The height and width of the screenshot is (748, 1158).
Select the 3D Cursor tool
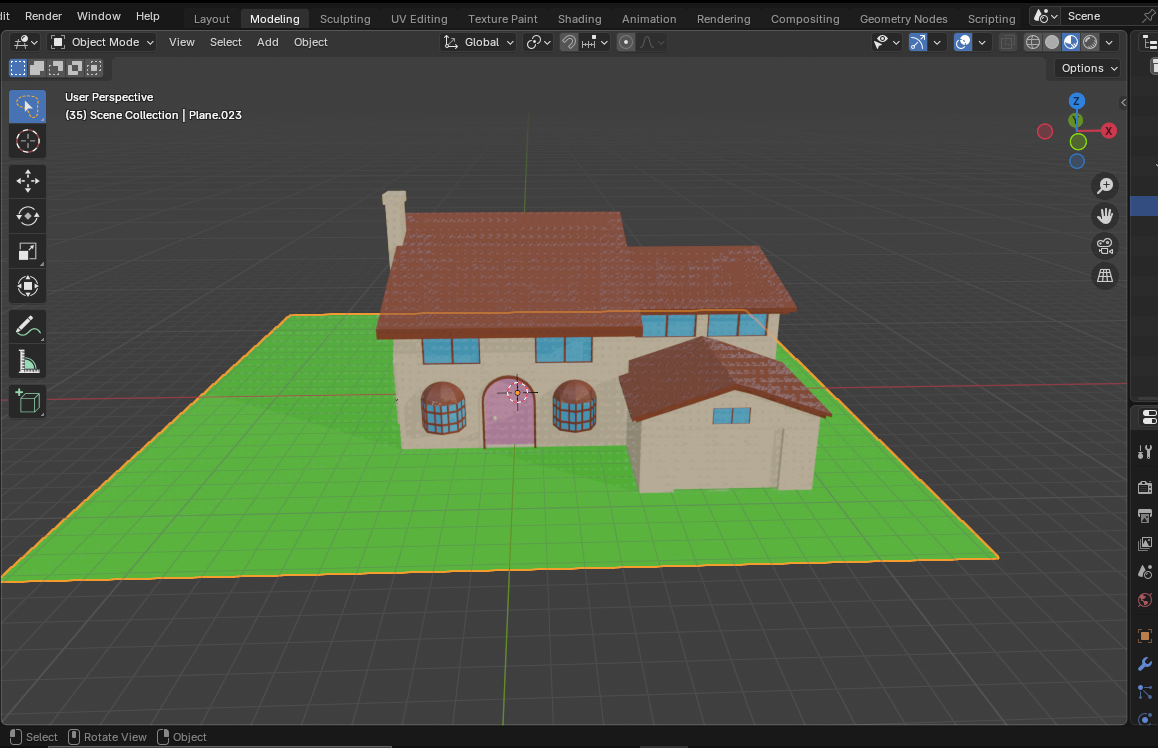pos(27,141)
